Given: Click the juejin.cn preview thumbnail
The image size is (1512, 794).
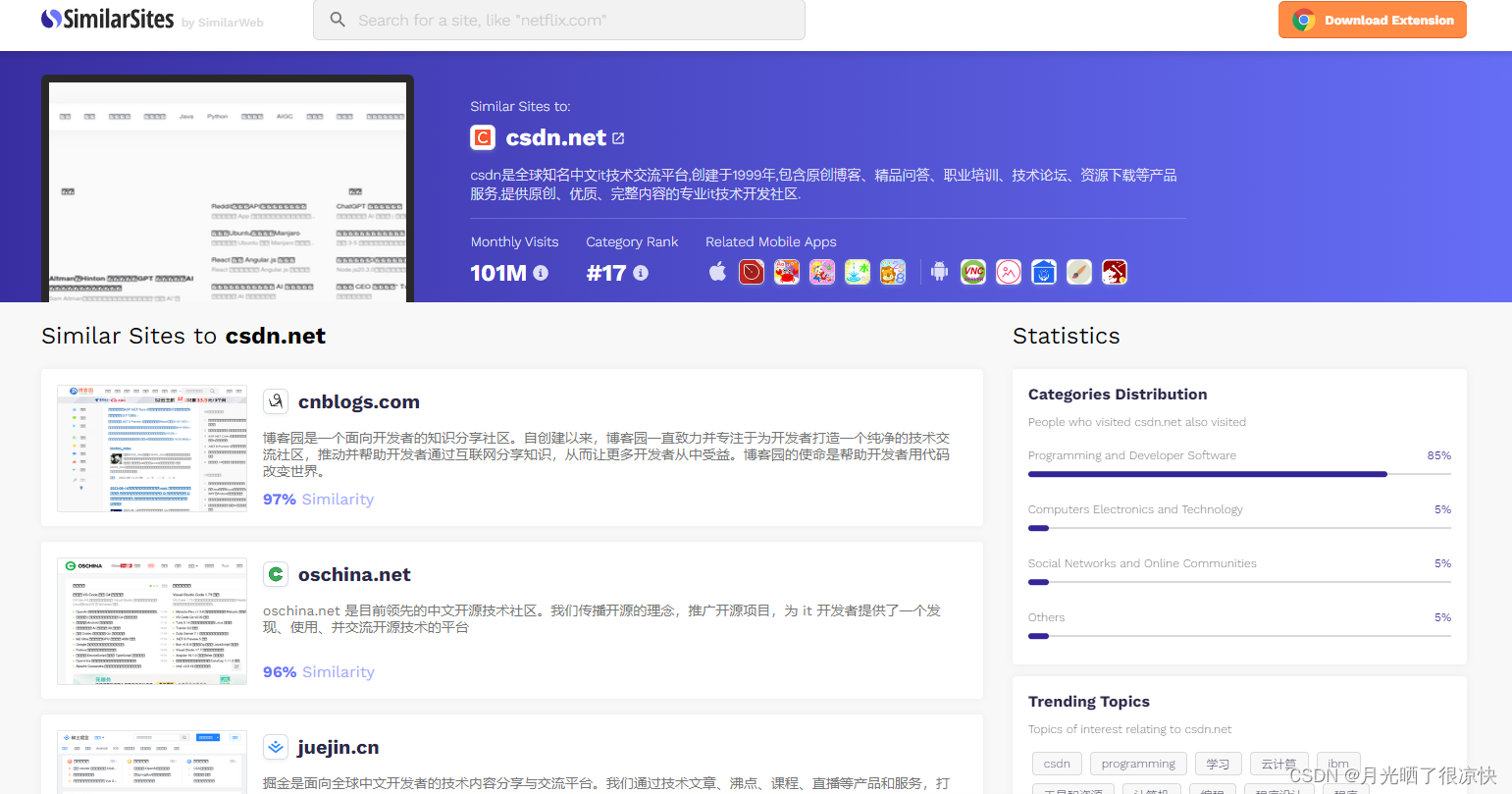Looking at the screenshot, I should (152, 763).
